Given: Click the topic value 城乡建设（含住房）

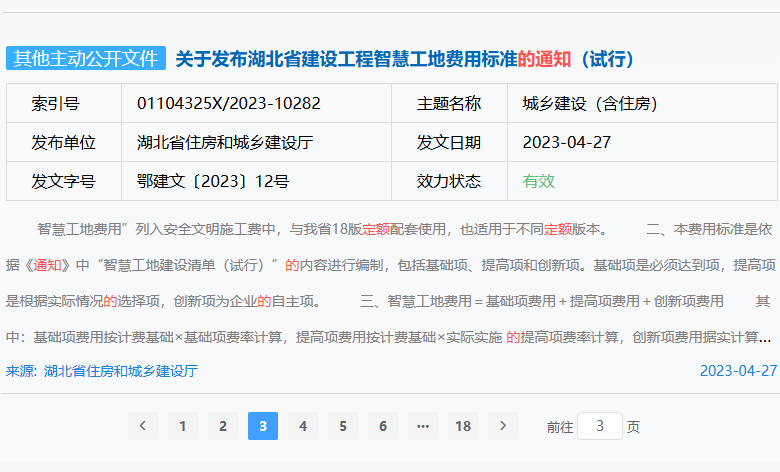Looking at the screenshot, I should click(590, 103).
